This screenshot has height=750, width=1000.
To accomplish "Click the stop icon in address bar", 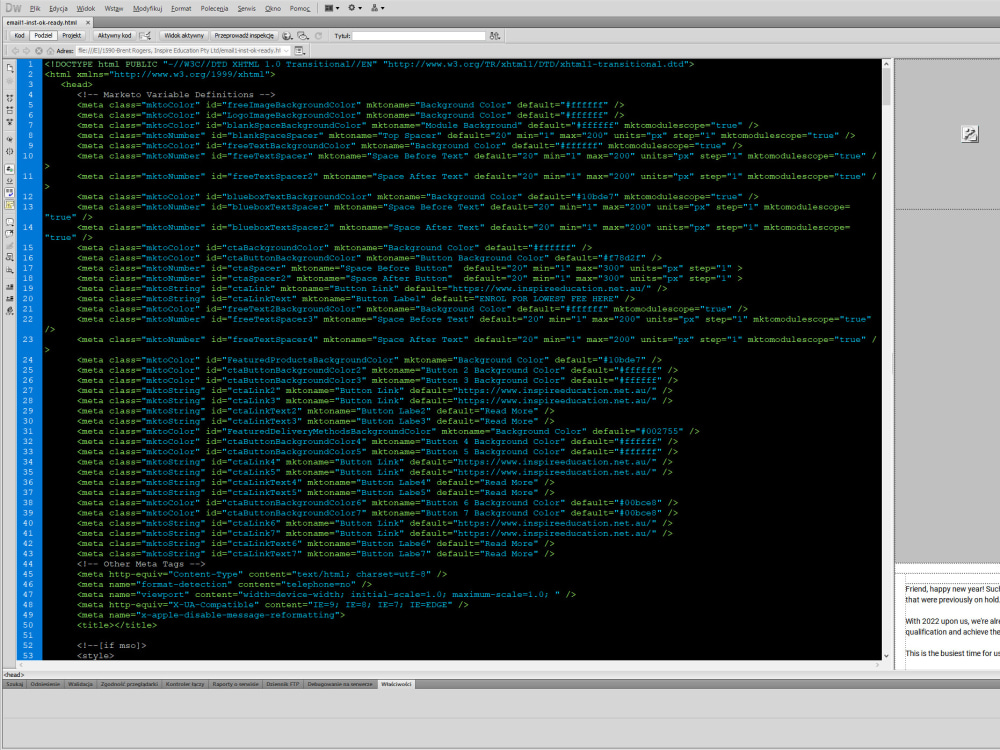I will (38, 50).
